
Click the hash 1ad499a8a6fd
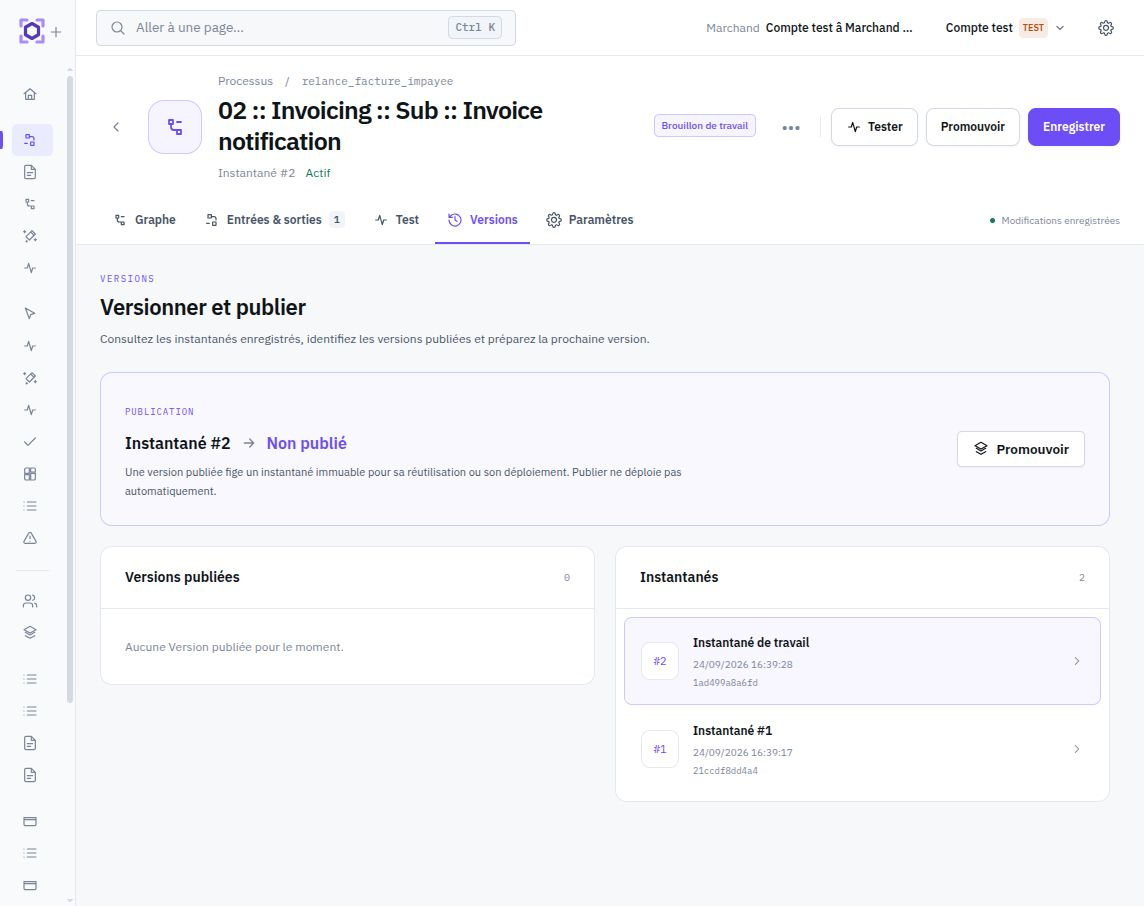725,683
